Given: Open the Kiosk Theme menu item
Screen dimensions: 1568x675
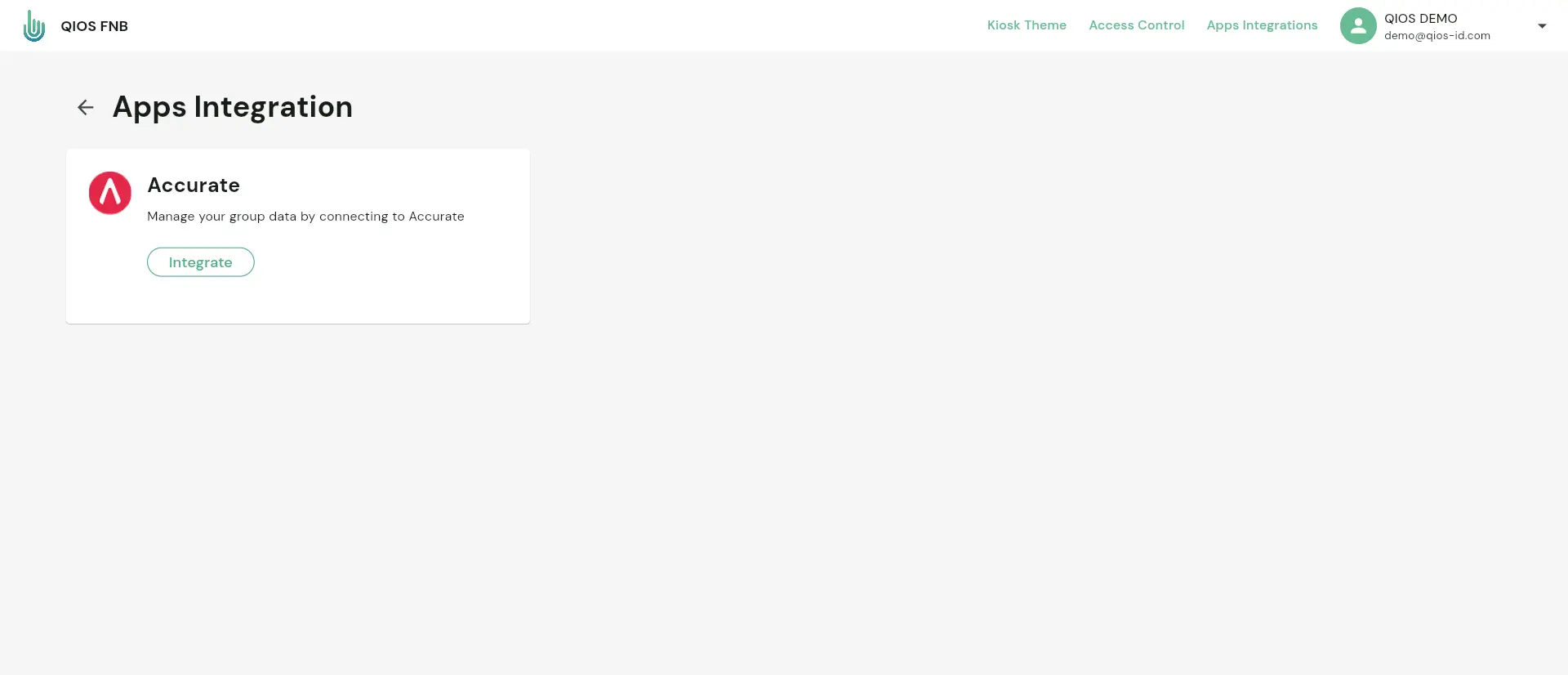Looking at the screenshot, I should point(1027,25).
